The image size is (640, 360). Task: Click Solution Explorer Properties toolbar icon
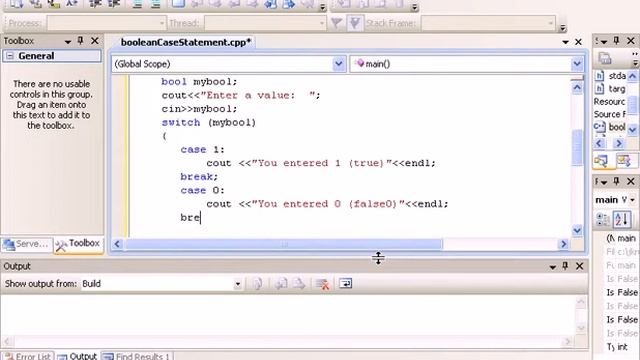(x=605, y=58)
